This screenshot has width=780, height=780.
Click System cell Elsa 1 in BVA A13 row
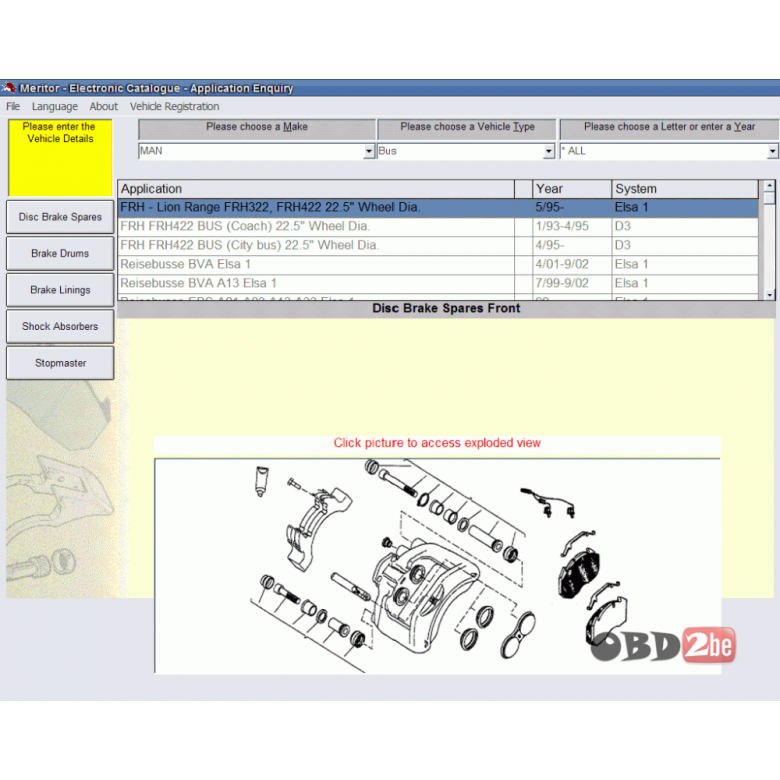tap(684, 283)
